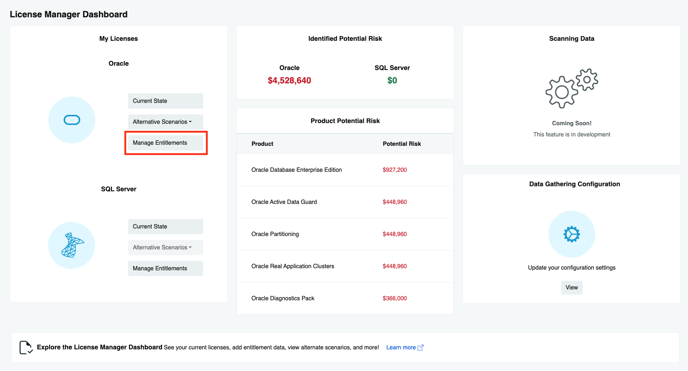
Task: Click the Coming Soon! text
Action: tap(571, 123)
